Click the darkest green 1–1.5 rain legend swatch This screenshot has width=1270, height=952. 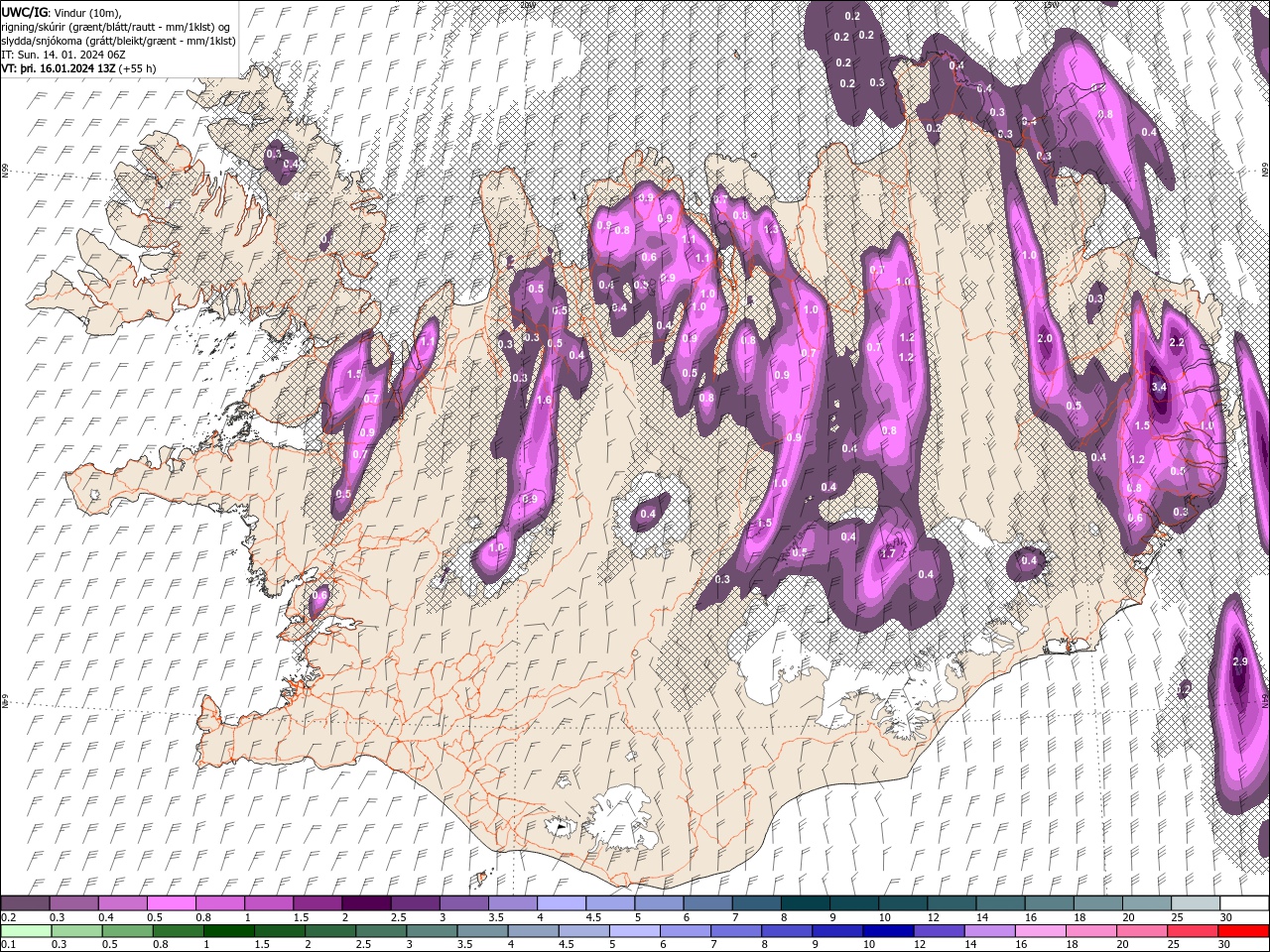[228, 931]
